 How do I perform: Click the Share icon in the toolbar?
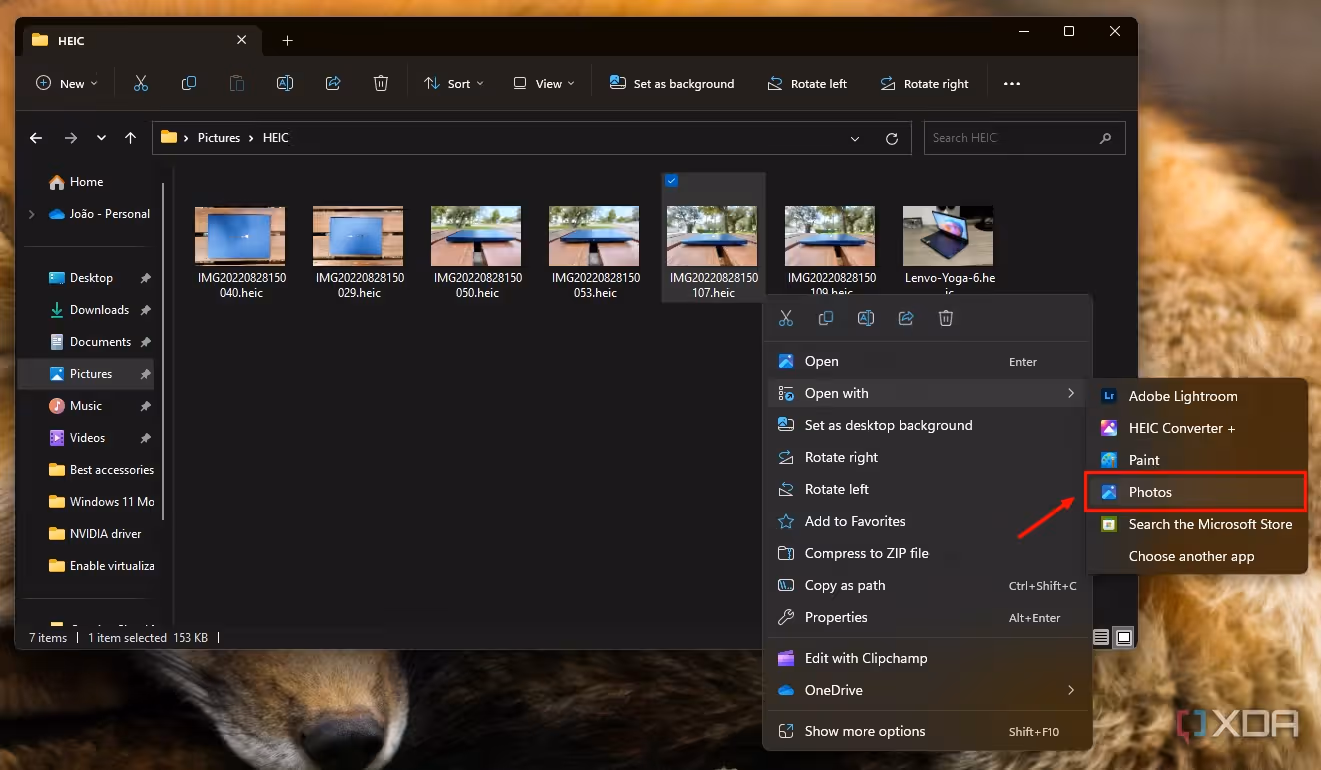click(x=333, y=84)
